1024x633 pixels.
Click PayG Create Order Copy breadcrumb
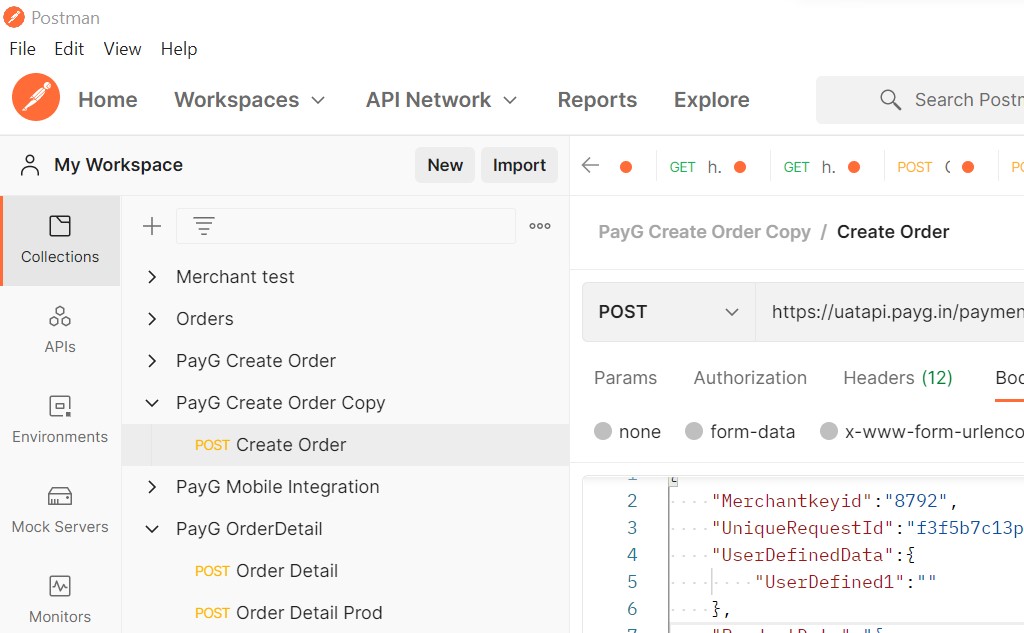705,232
